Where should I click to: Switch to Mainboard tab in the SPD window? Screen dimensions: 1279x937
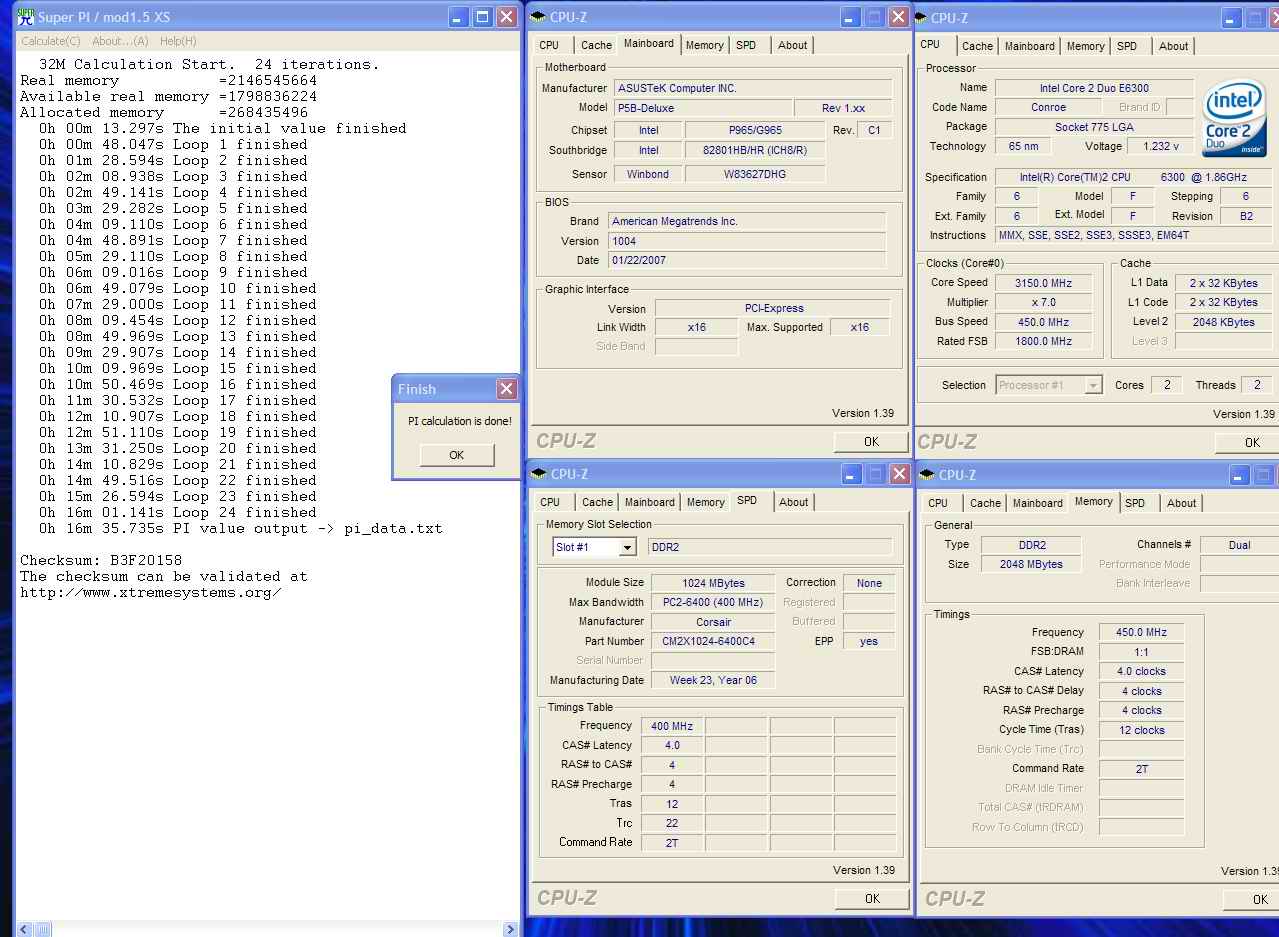650,502
